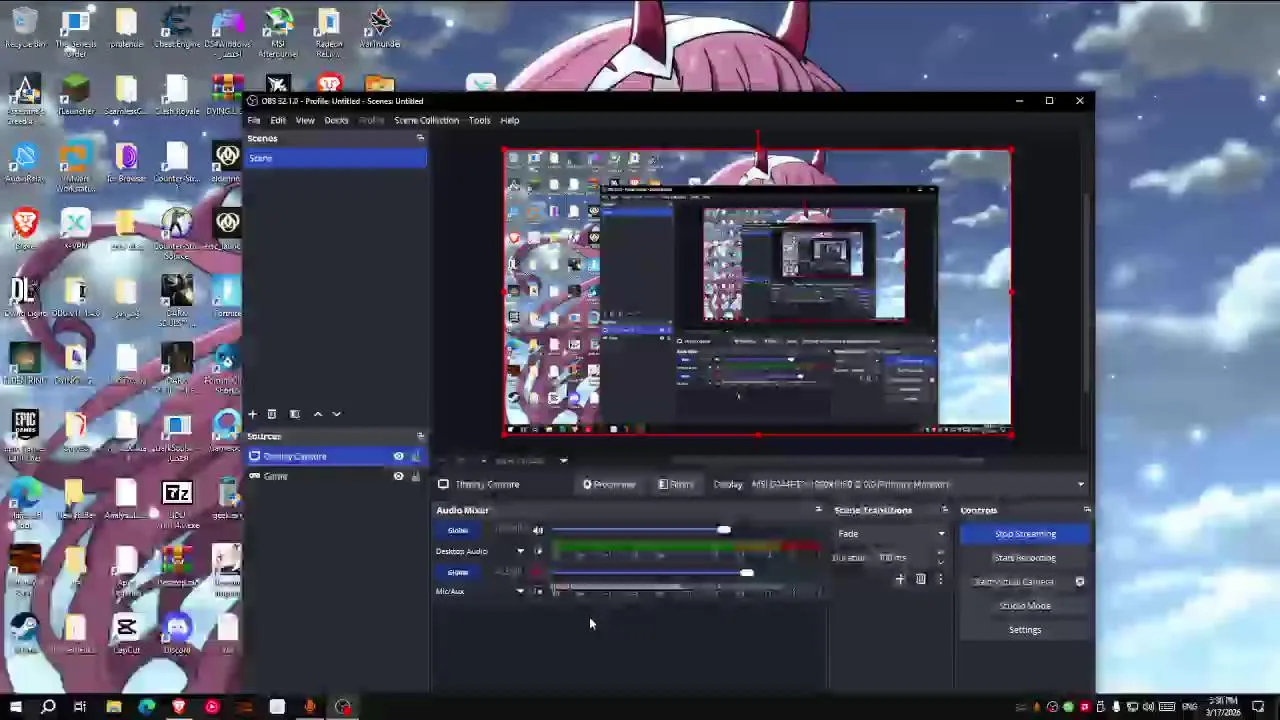Open the Fade transition dropdown
Viewport: 1280px width, 720px height.
[x=890, y=534]
